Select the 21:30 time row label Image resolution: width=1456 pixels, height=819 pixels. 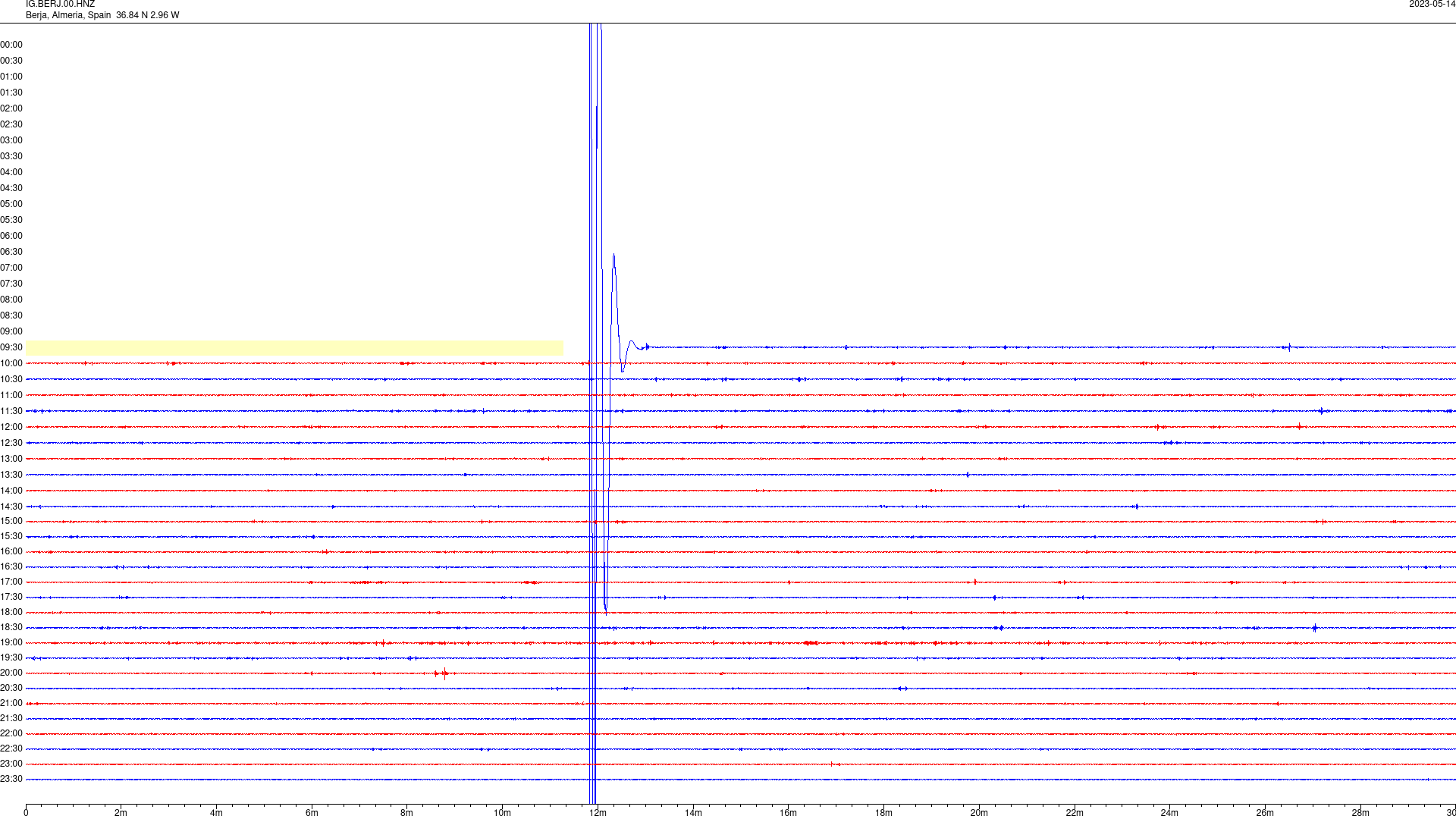11,718
